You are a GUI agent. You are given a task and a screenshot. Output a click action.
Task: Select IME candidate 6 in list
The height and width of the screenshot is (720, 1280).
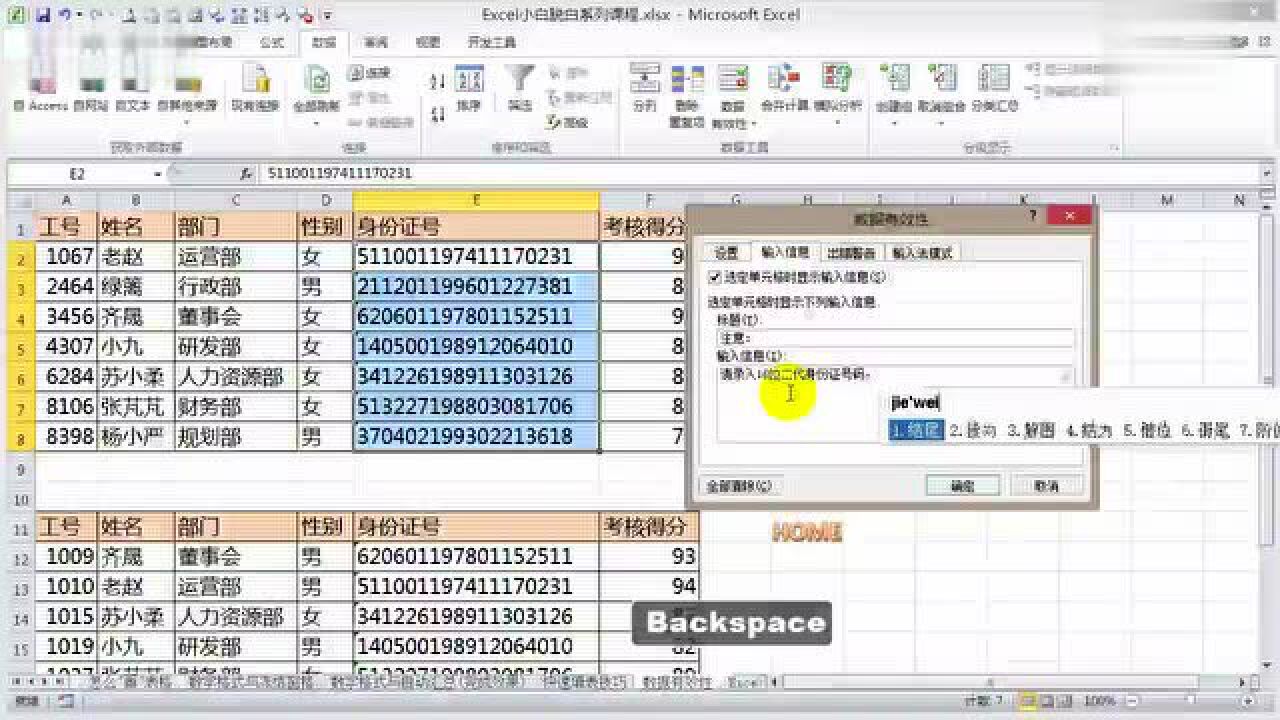coord(1205,431)
